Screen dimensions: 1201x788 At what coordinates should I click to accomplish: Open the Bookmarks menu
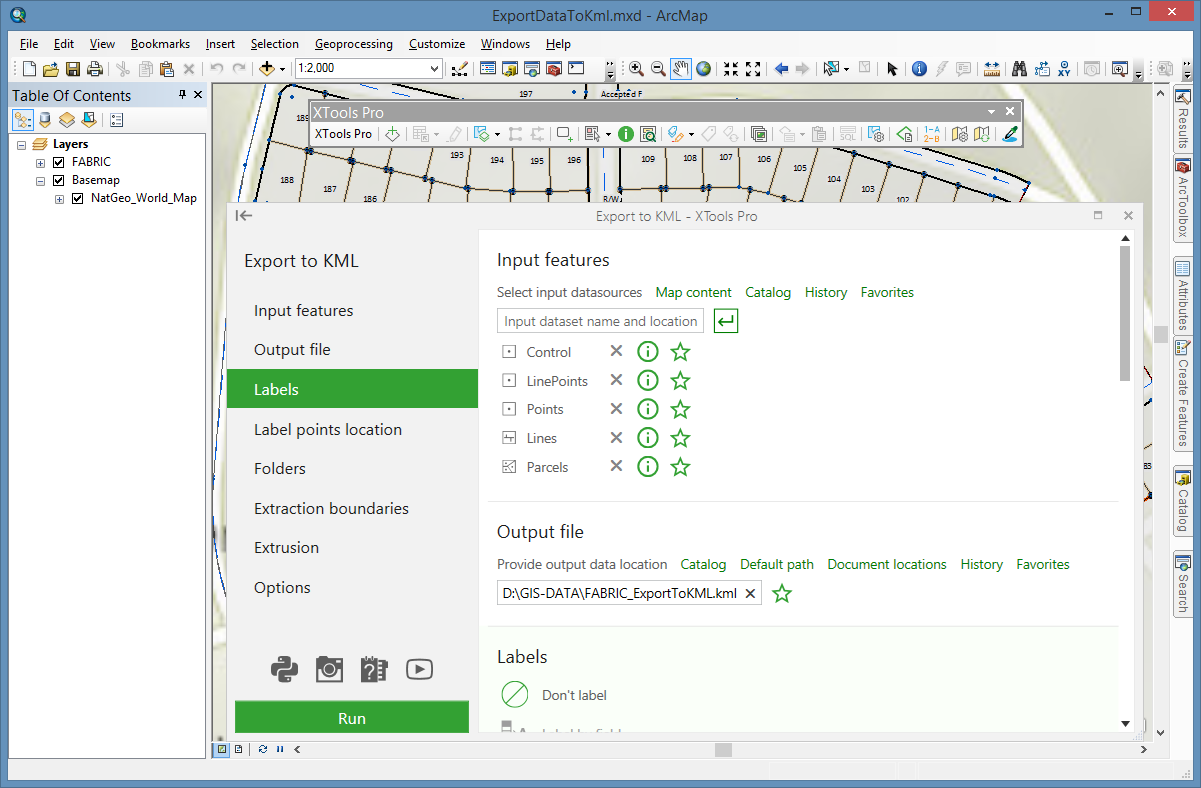(x=160, y=44)
